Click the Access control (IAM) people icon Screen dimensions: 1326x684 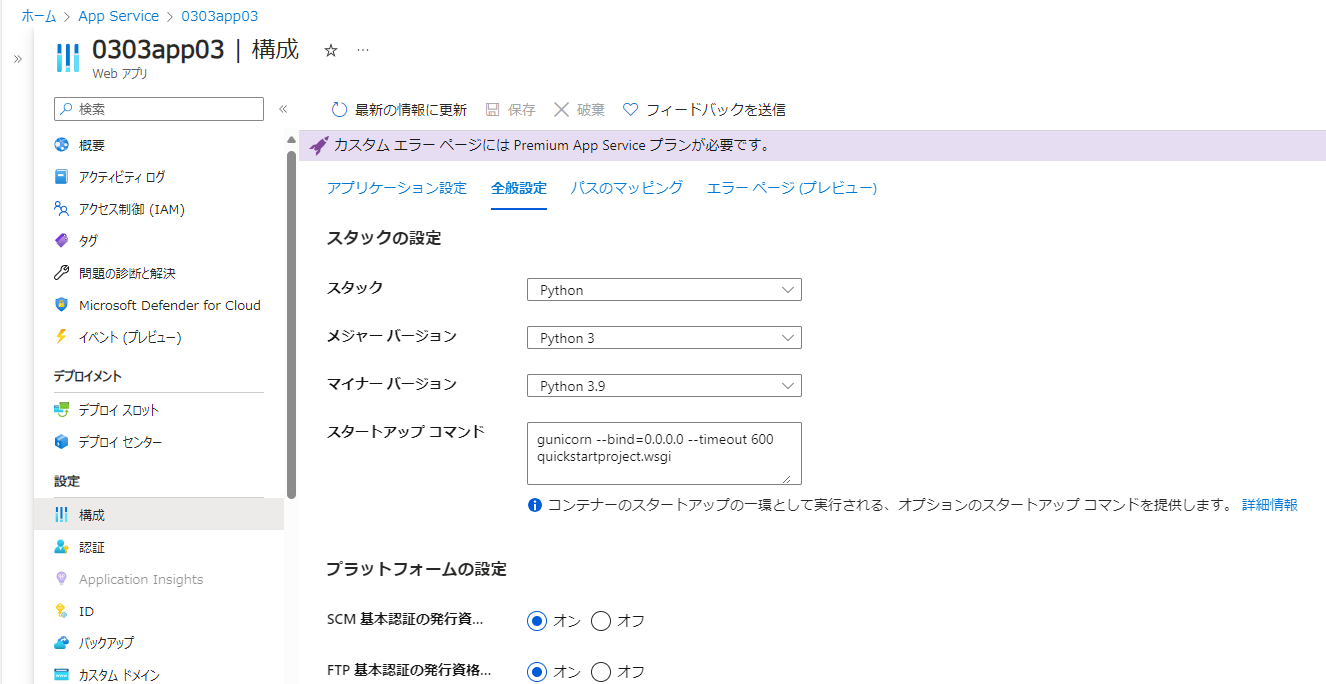pyautogui.click(x=62, y=209)
